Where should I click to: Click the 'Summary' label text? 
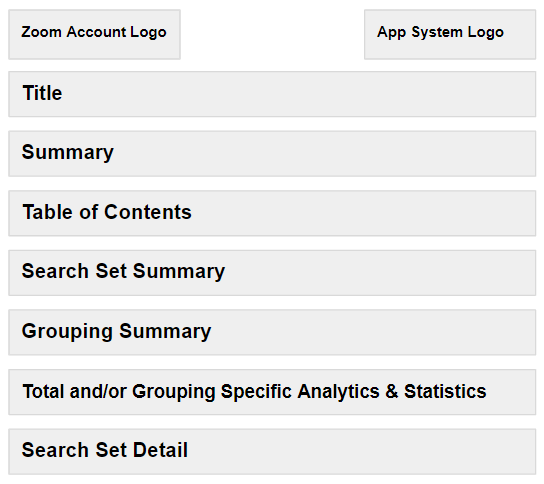point(68,153)
